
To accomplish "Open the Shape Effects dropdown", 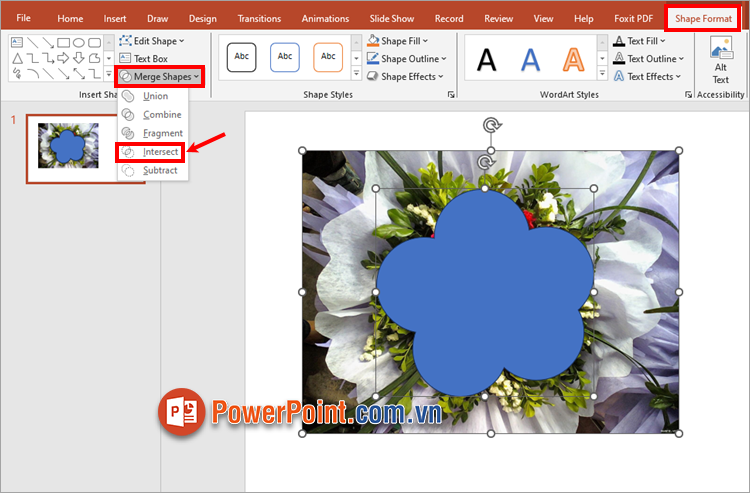I will [x=405, y=77].
